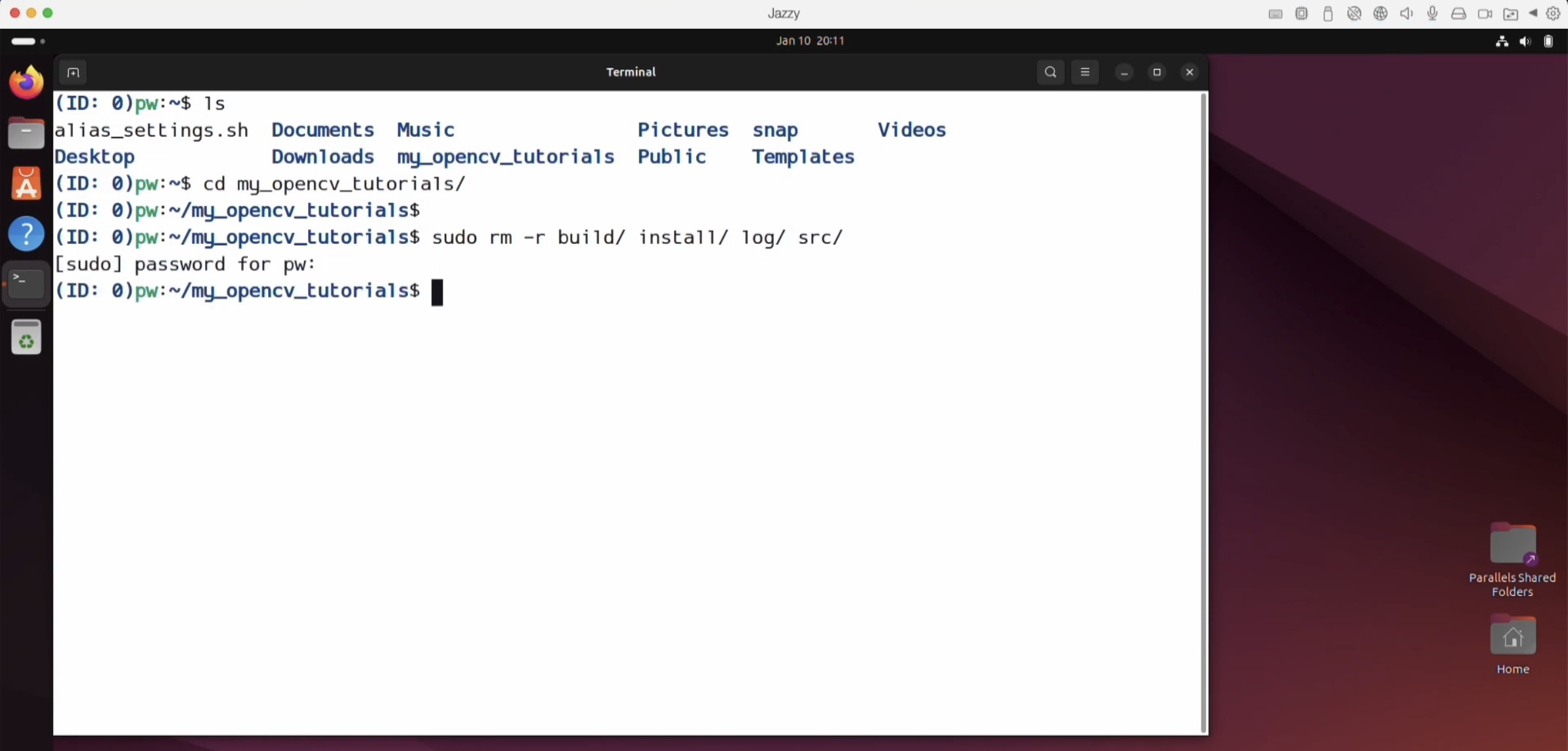Toggle Parallels microphone device icon

click(1433, 14)
